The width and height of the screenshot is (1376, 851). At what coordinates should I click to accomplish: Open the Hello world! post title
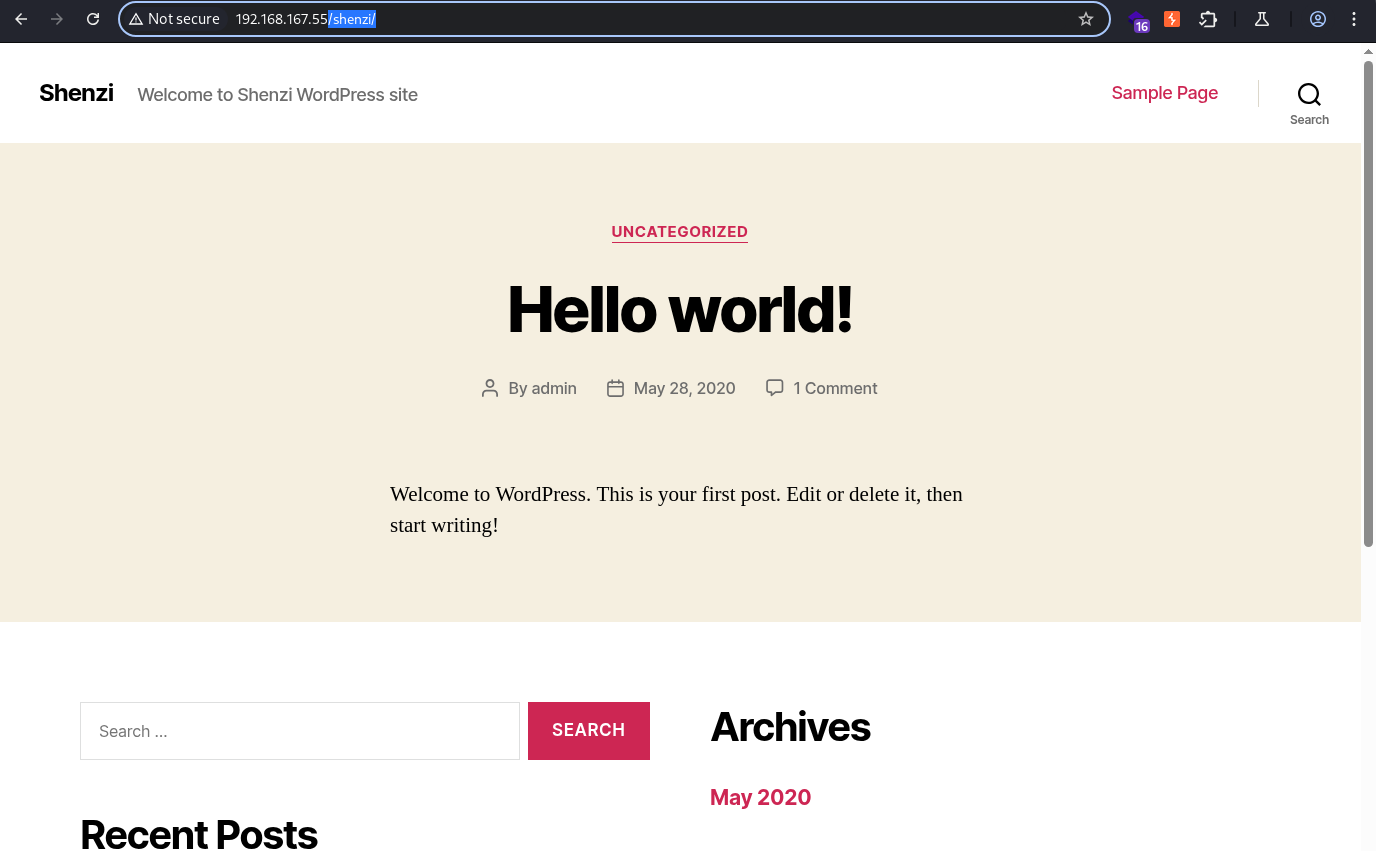click(680, 309)
